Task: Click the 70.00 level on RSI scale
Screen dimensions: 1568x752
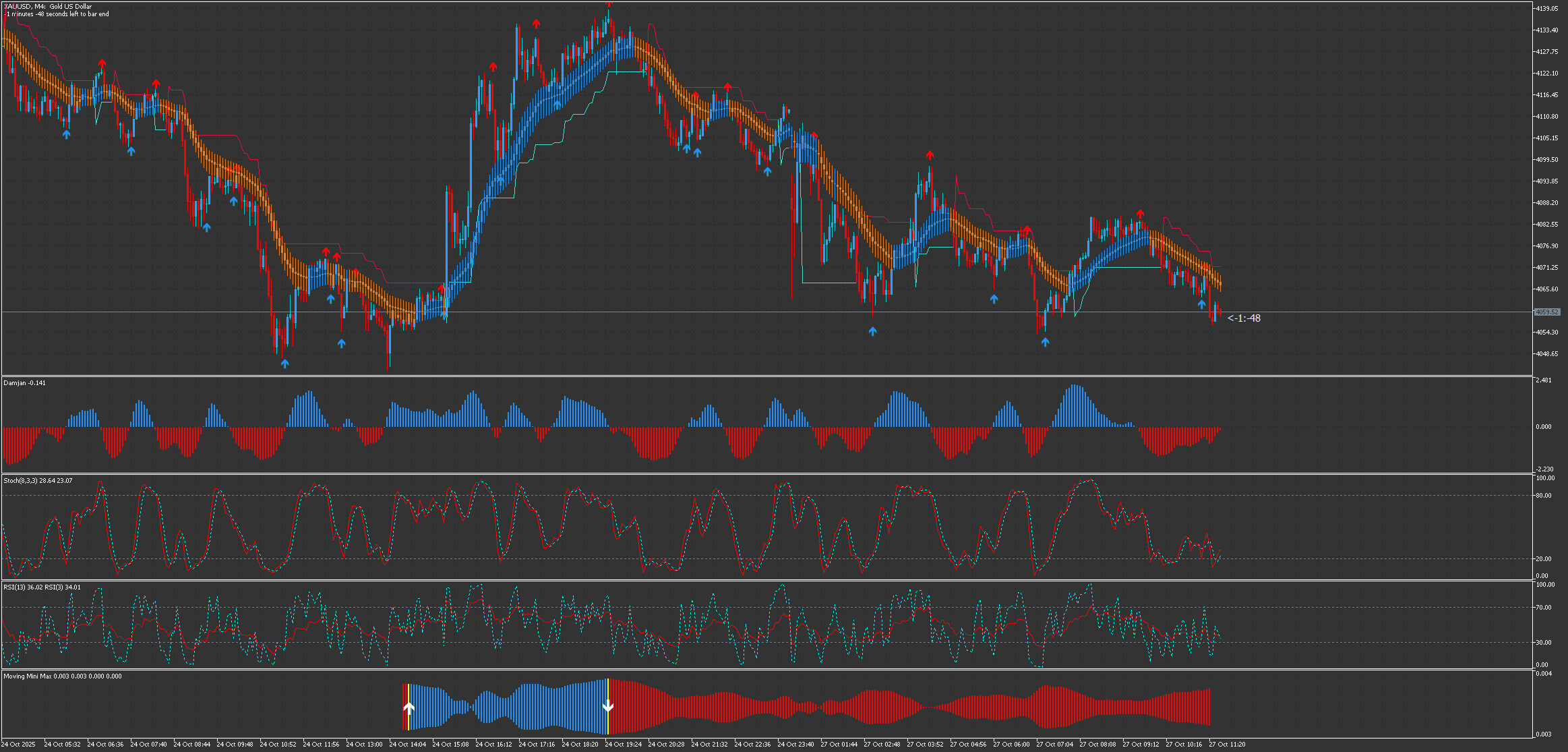Action: (x=1543, y=607)
